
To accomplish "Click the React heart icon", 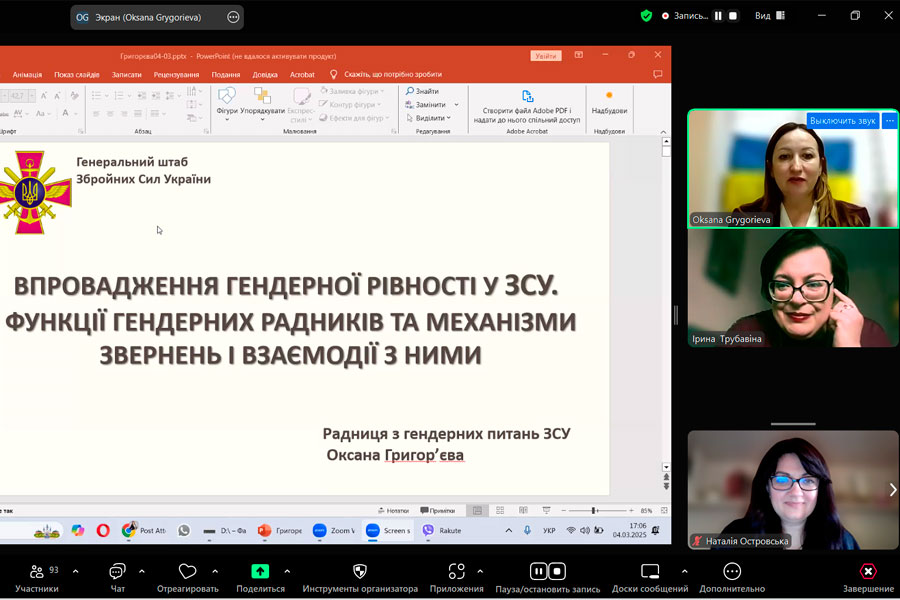I will click(187, 573).
